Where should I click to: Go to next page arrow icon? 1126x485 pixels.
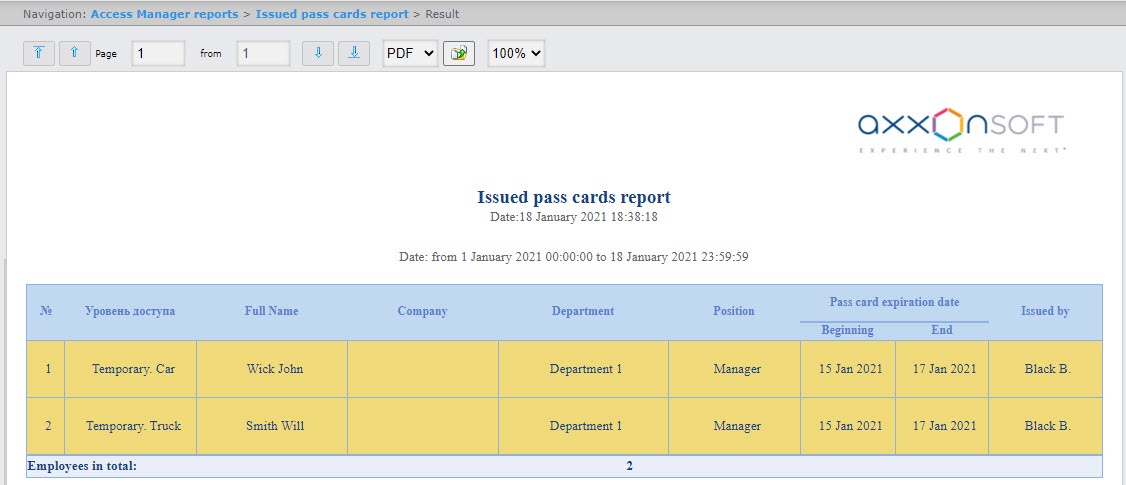[x=317, y=53]
